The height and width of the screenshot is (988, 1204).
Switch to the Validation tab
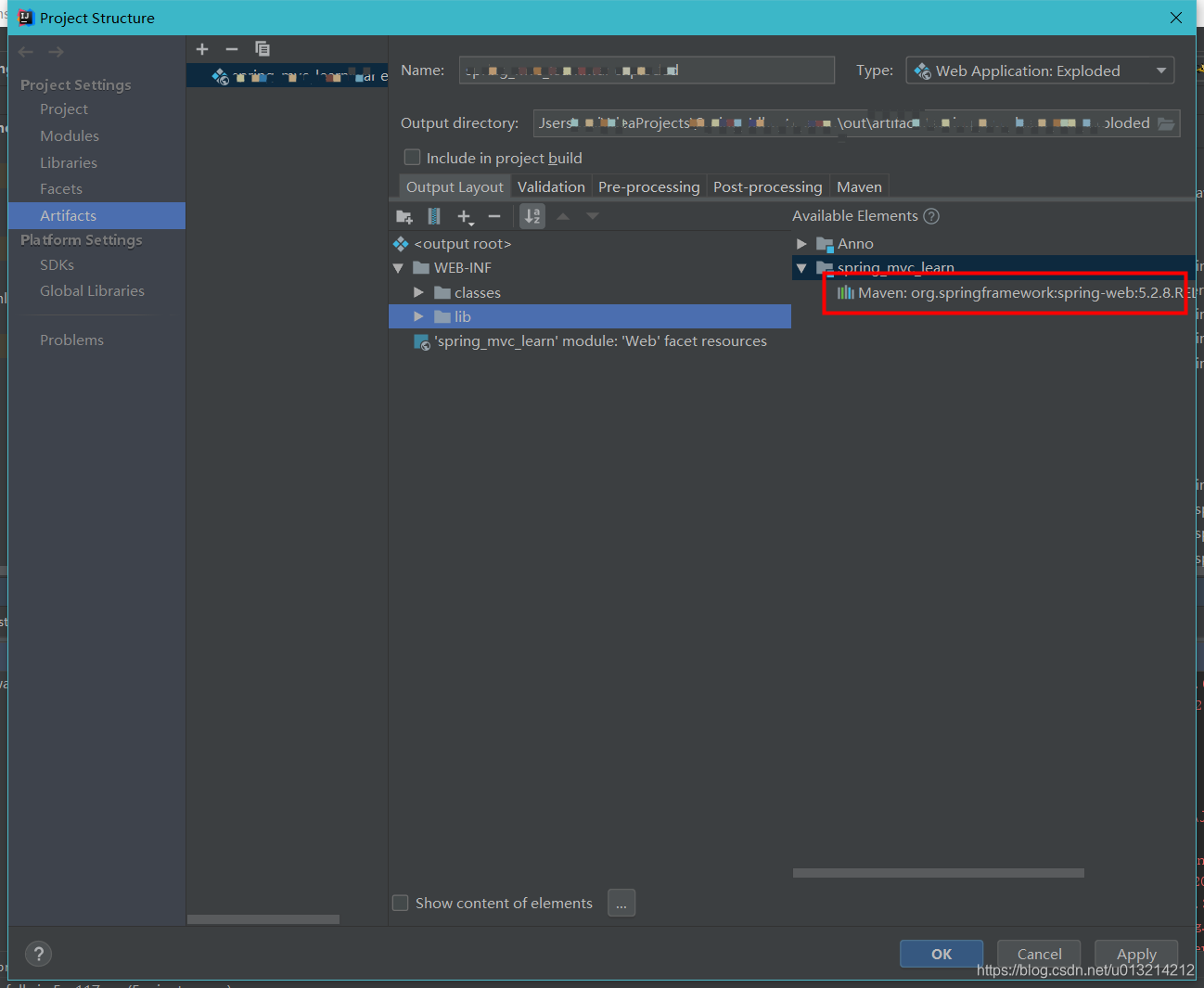[x=551, y=186]
